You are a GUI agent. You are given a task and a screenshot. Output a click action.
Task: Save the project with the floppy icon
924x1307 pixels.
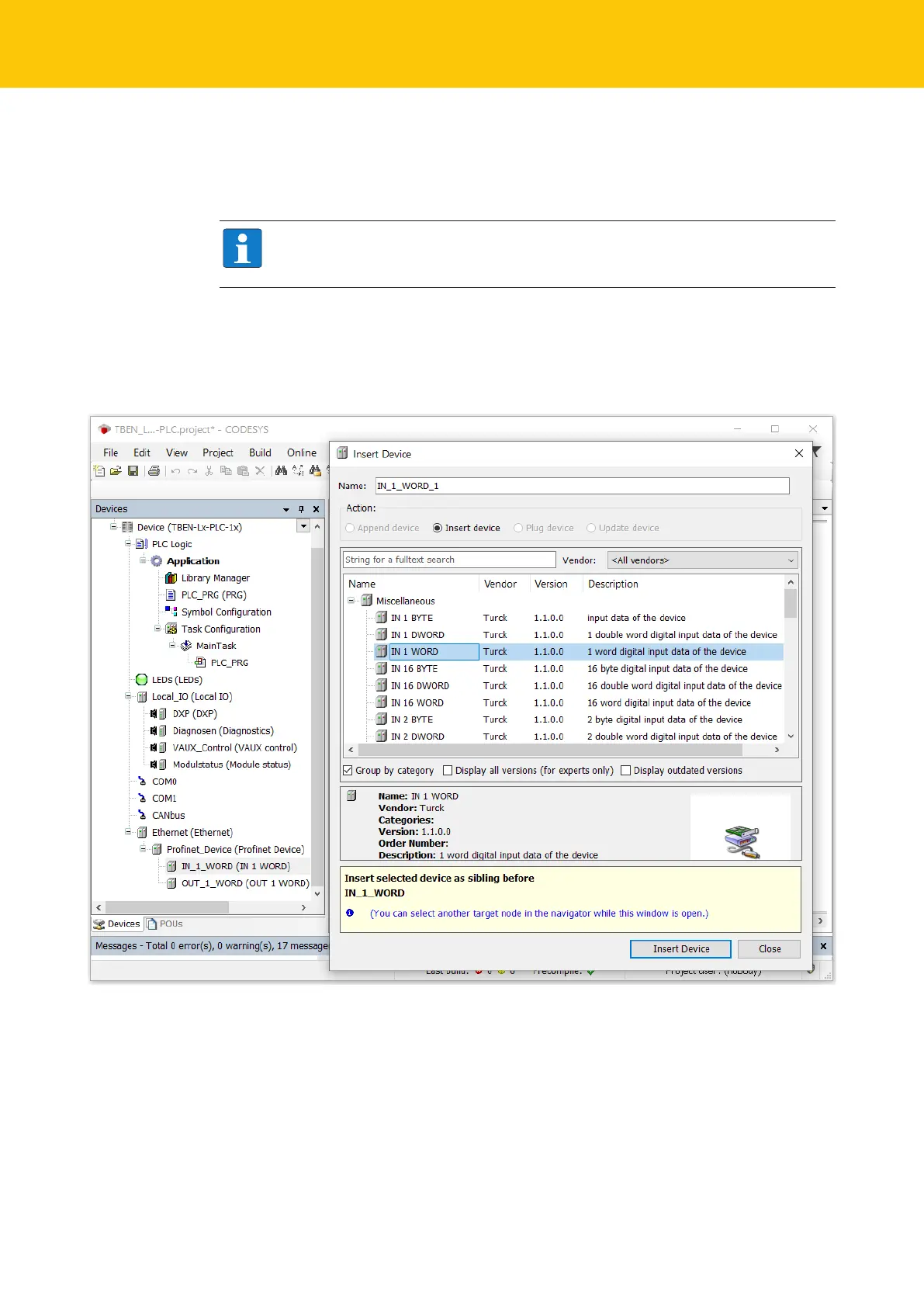click(133, 470)
